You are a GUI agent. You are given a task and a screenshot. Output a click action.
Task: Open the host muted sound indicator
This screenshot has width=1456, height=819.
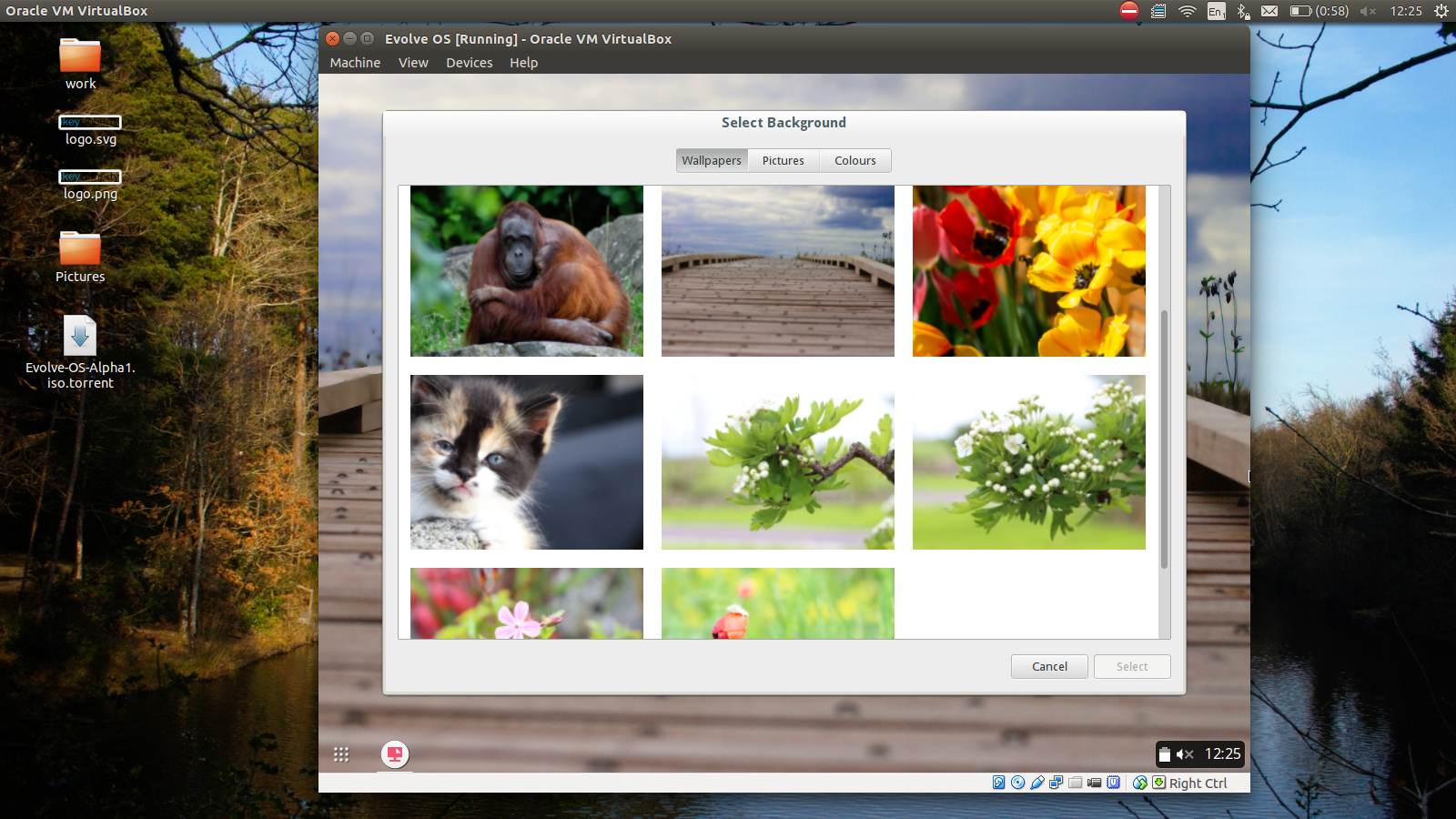coord(1368,11)
